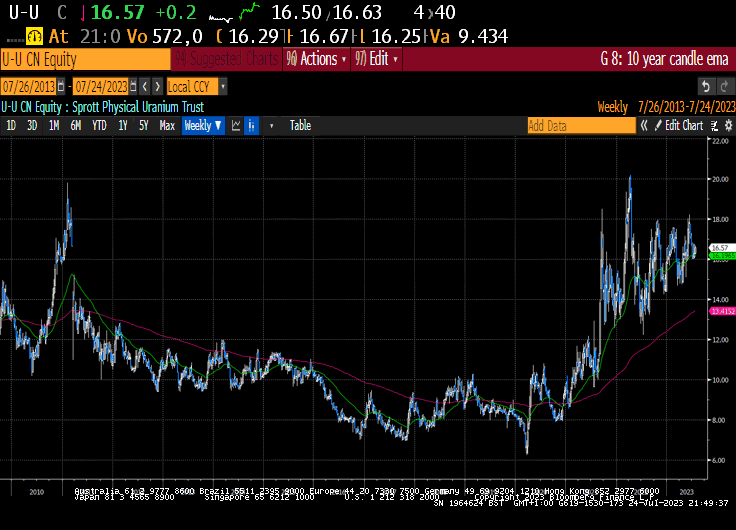Click the volume value 572,0

pyautogui.click(x=177, y=36)
